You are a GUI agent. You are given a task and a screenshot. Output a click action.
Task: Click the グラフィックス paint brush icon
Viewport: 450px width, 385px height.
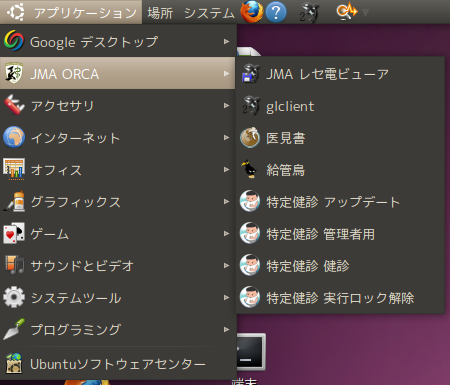point(14,201)
